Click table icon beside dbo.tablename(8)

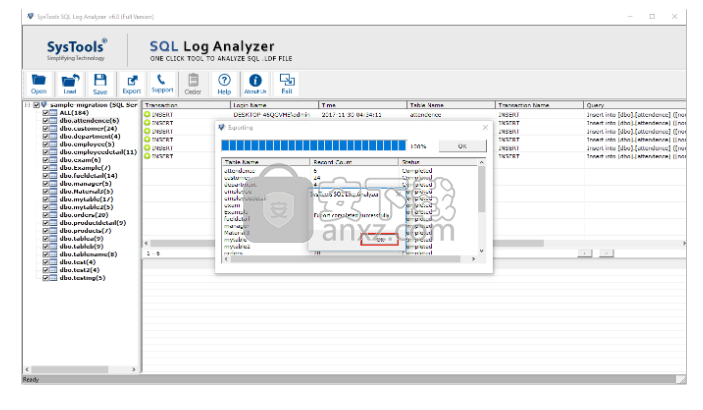(53, 254)
